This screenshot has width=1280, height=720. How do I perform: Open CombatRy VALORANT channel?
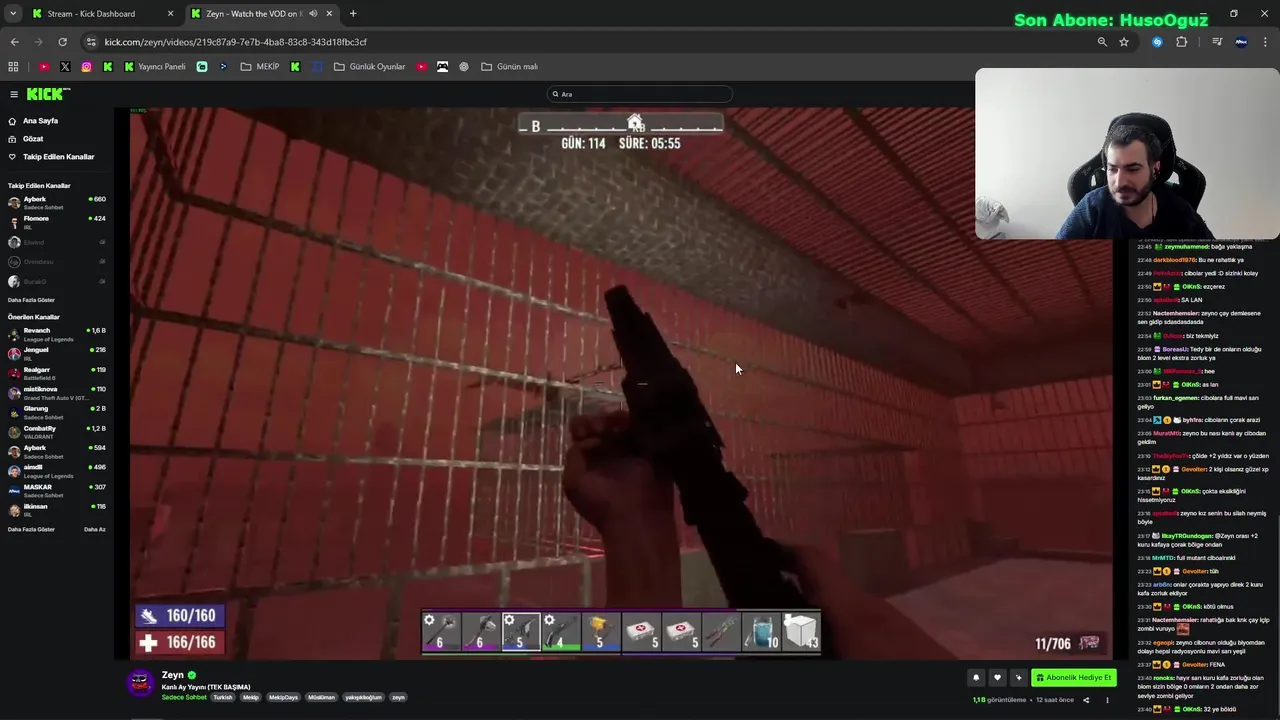click(57, 432)
